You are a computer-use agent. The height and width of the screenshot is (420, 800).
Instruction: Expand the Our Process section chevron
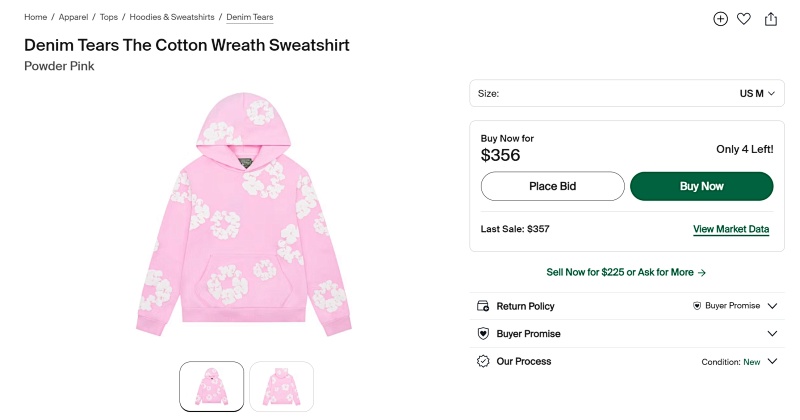pyautogui.click(x=772, y=361)
